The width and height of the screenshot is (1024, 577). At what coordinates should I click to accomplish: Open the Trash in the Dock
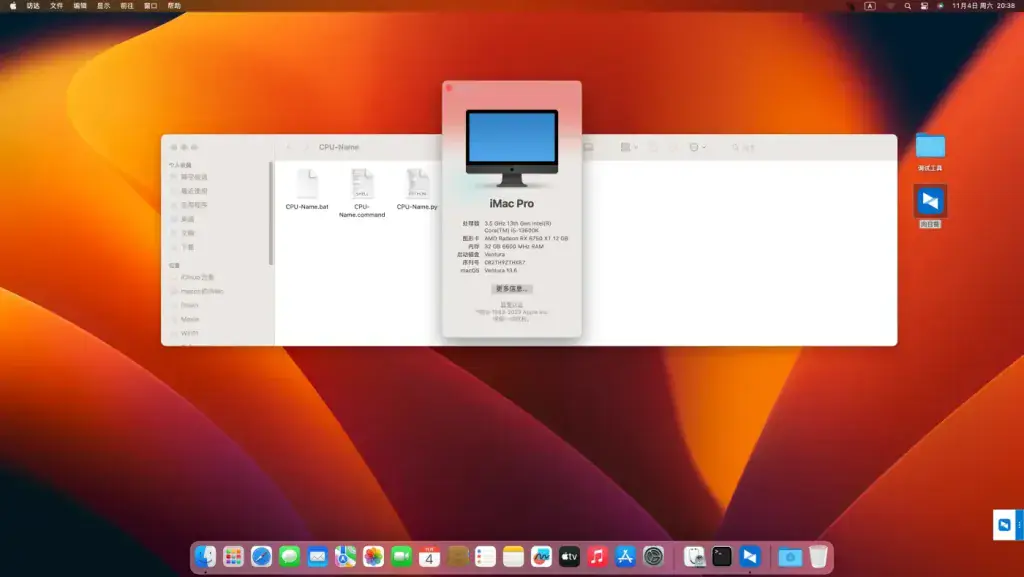coord(818,557)
